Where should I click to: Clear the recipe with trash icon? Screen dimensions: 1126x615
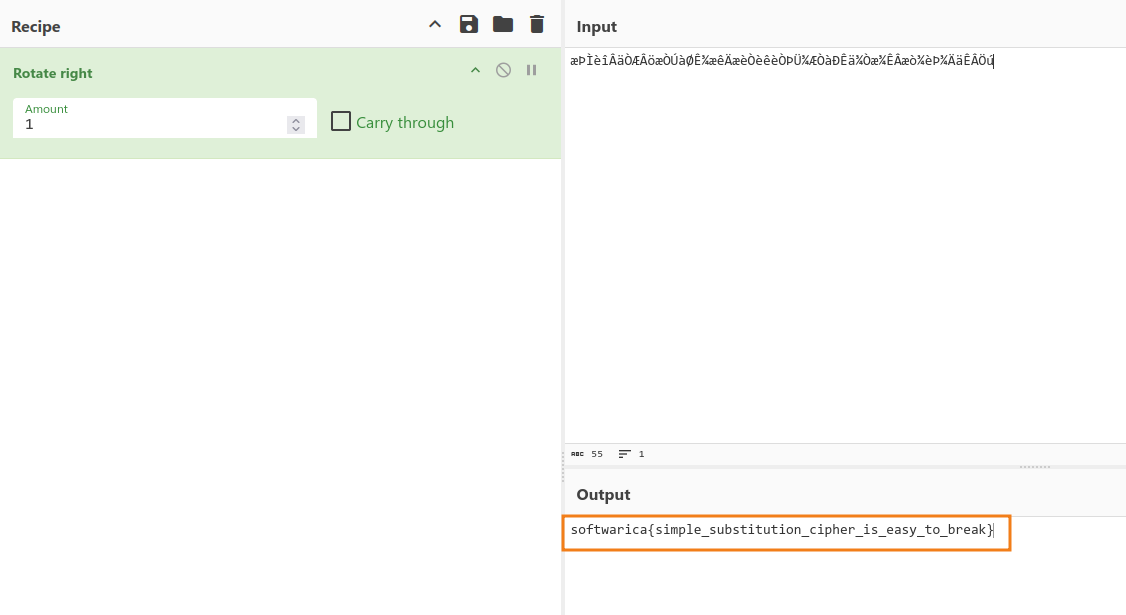point(537,24)
